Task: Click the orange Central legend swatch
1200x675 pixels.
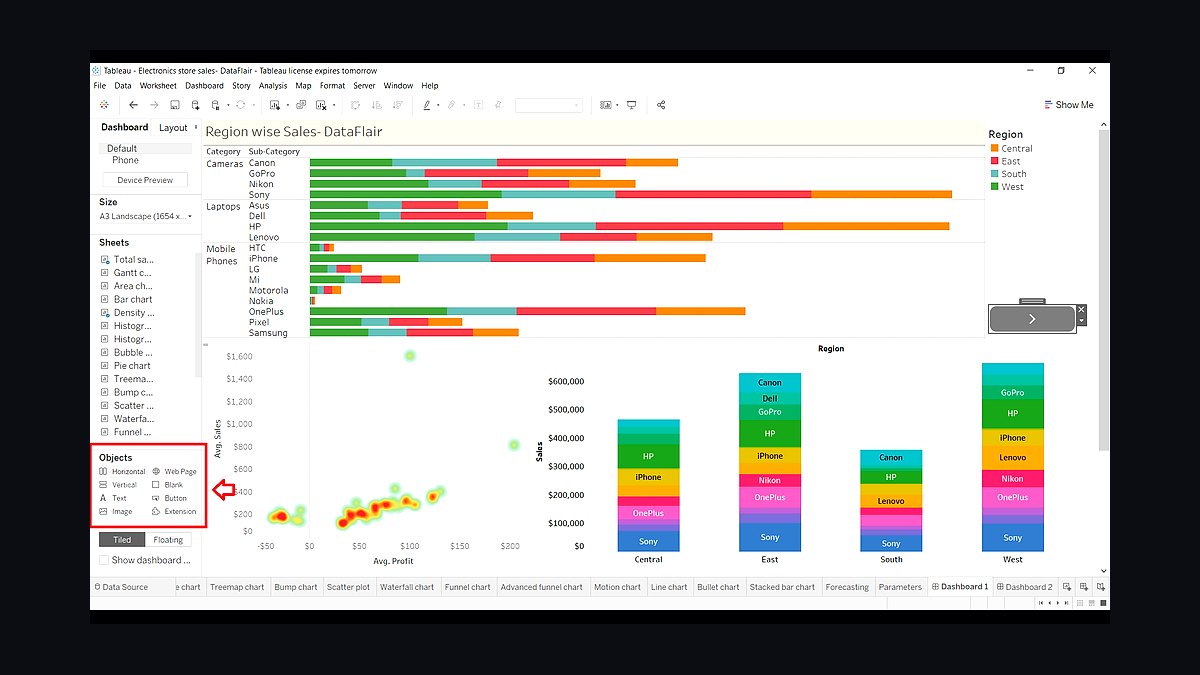Action: coord(995,148)
